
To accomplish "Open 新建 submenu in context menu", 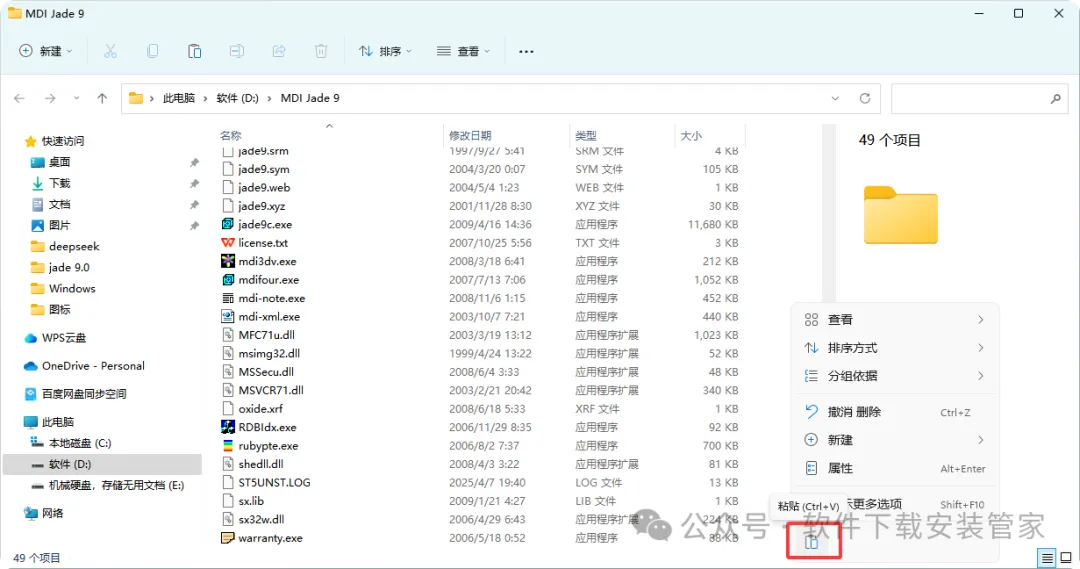I will [x=894, y=440].
